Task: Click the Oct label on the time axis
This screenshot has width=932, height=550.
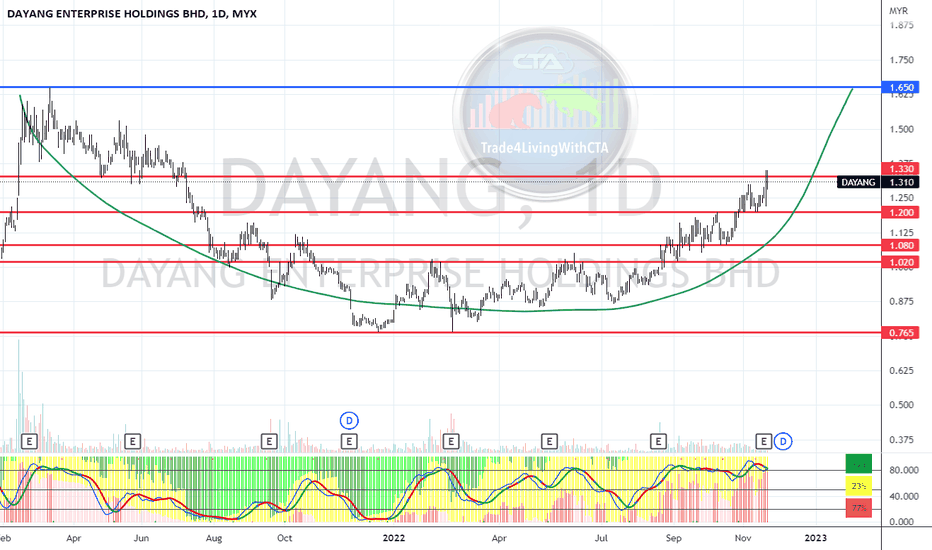Action: coord(284,538)
